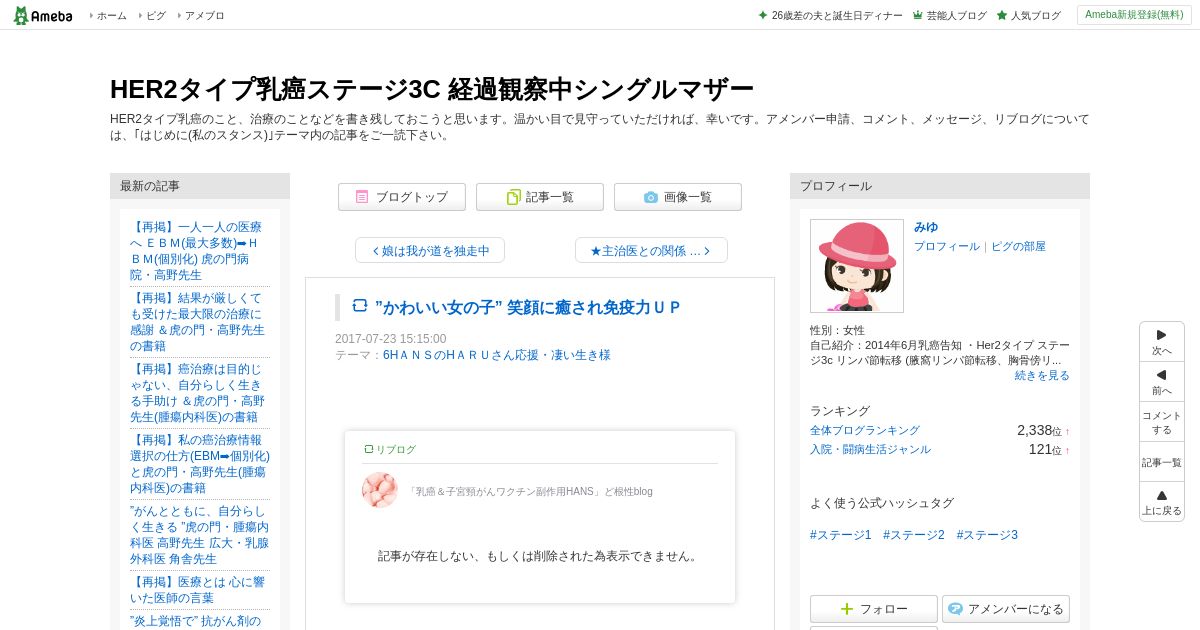The width and height of the screenshot is (1200, 630).
Task: Go to next post ★主治医との関係
Action: [651, 250]
